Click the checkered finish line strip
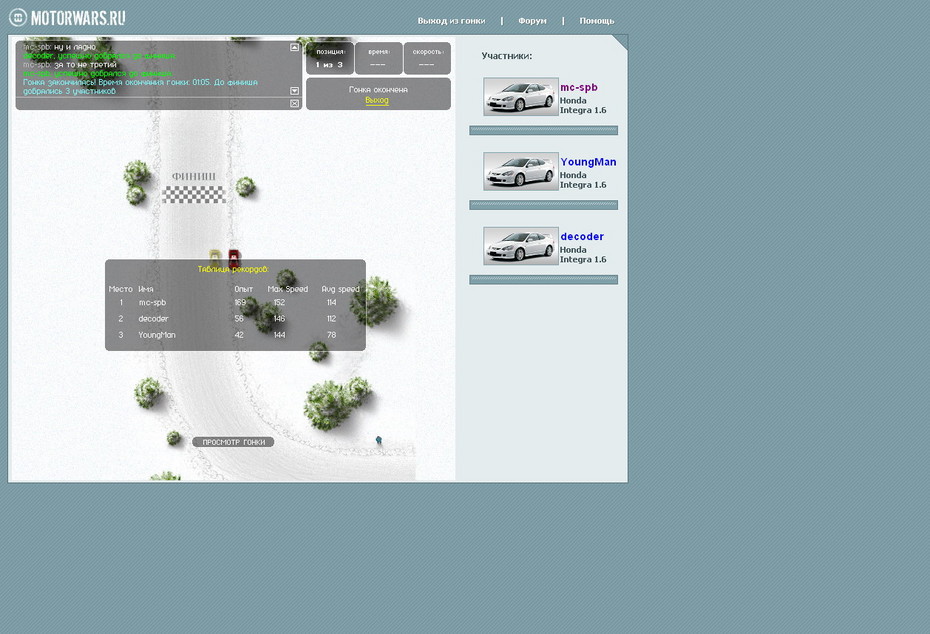 [194, 194]
